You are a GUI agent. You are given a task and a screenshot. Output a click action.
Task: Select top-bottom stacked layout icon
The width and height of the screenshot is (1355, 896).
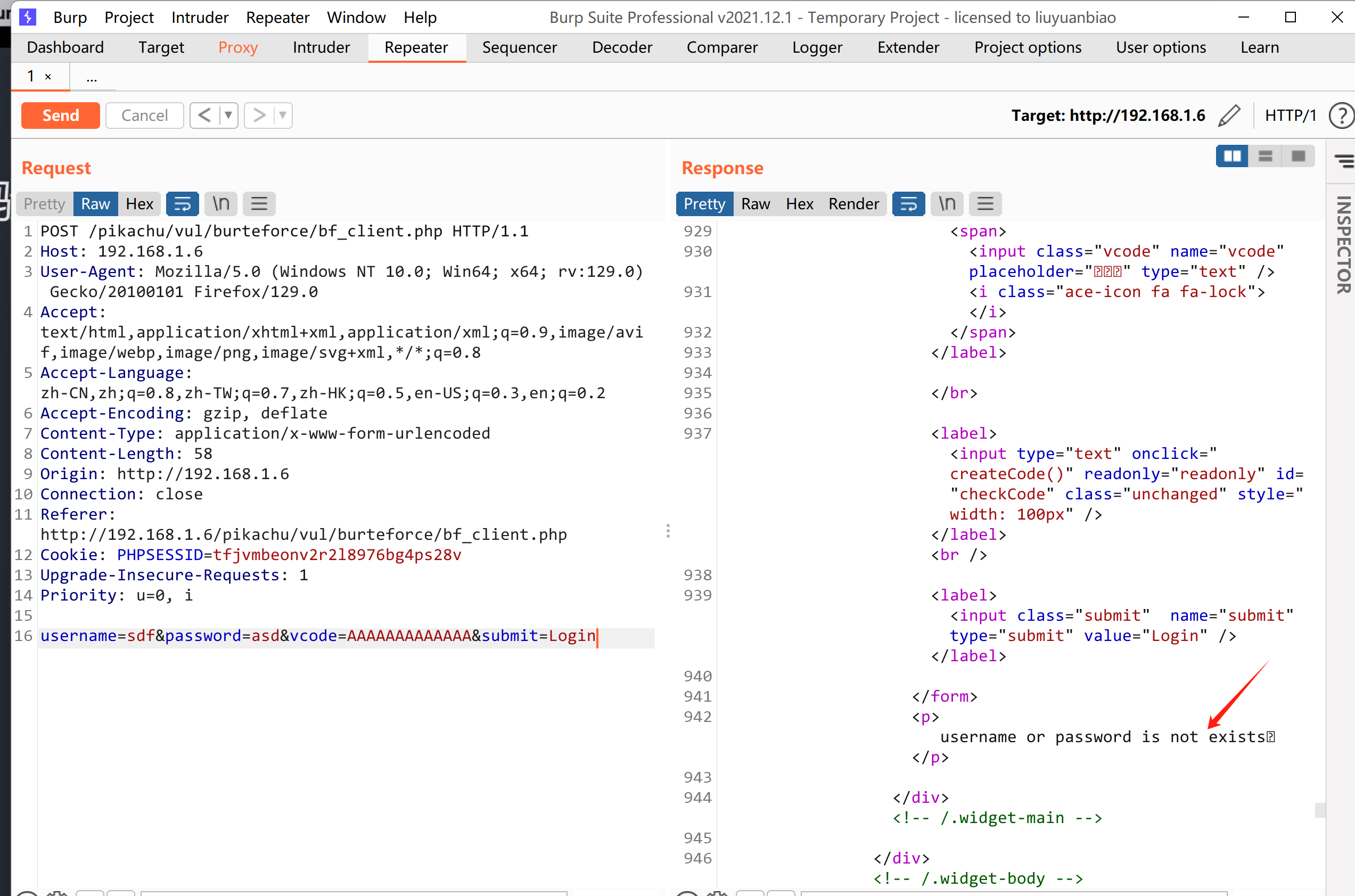point(1265,156)
